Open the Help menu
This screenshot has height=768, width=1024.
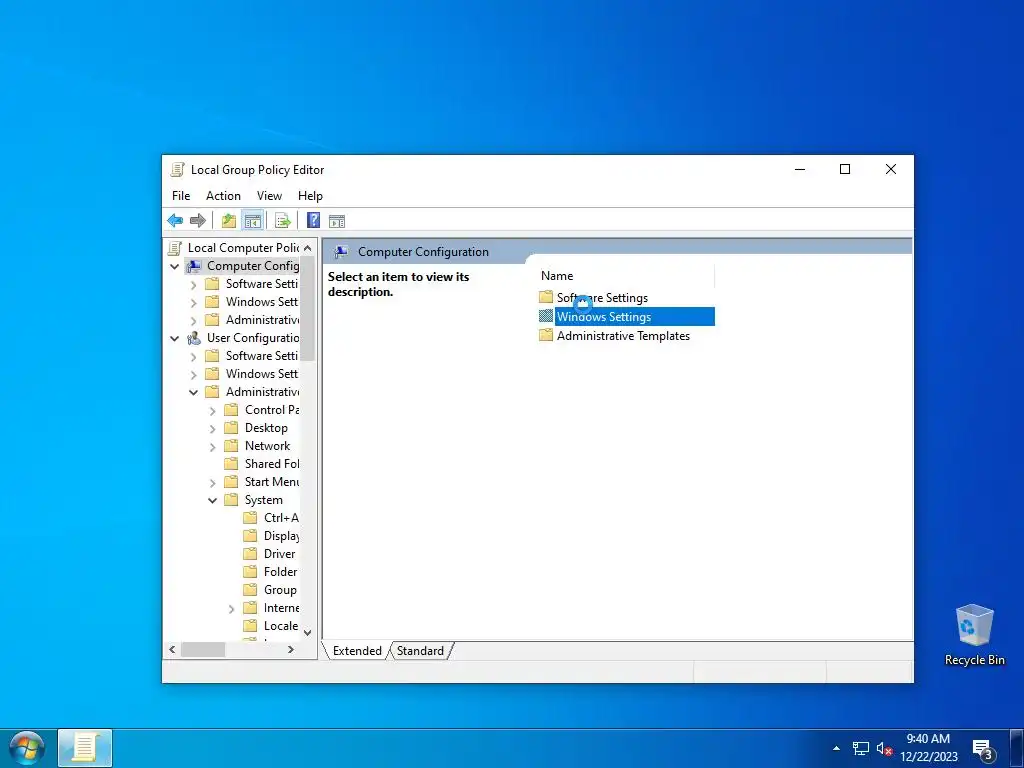point(310,196)
